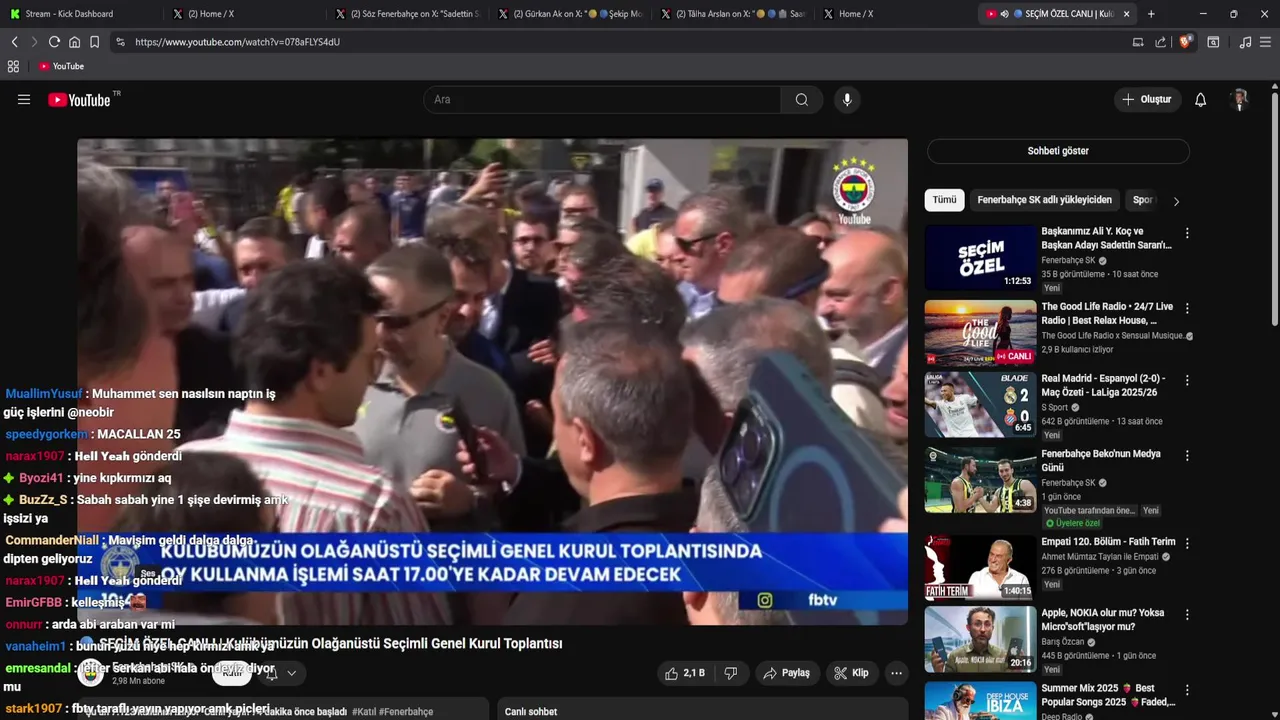Image resolution: width=1280 pixels, height=720 pixels.
Task: Open options for Fenerbahçe Beko'nun Medya Günü
Action: point(1187,455)
